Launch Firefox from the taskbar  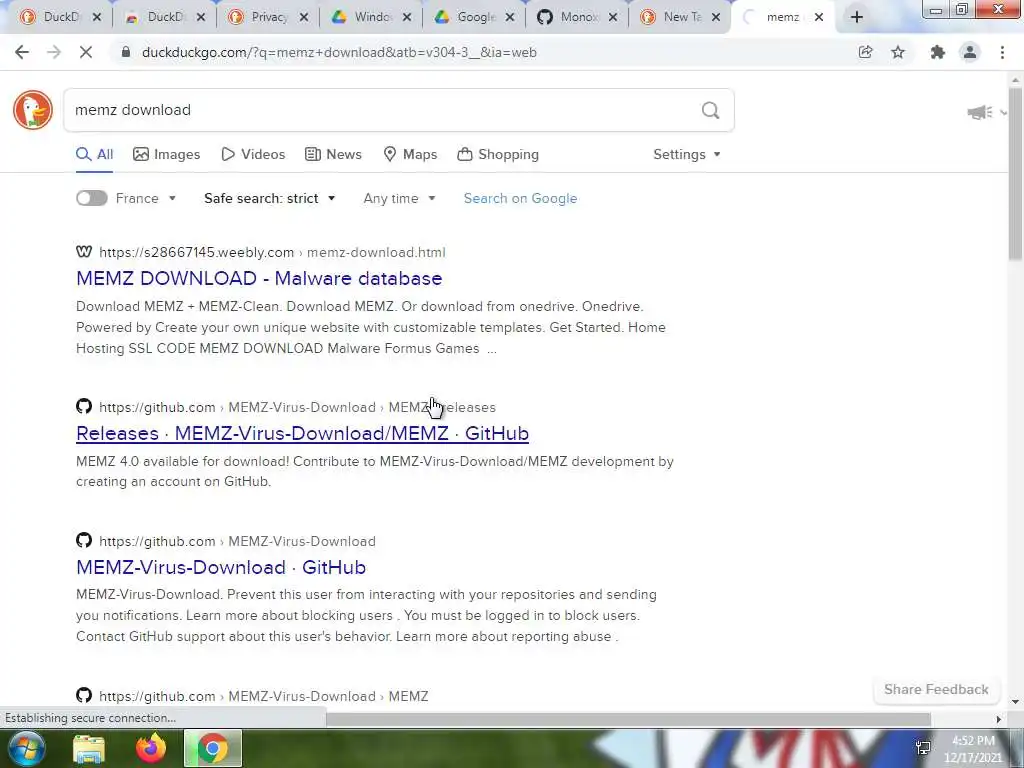pos(151,748)
